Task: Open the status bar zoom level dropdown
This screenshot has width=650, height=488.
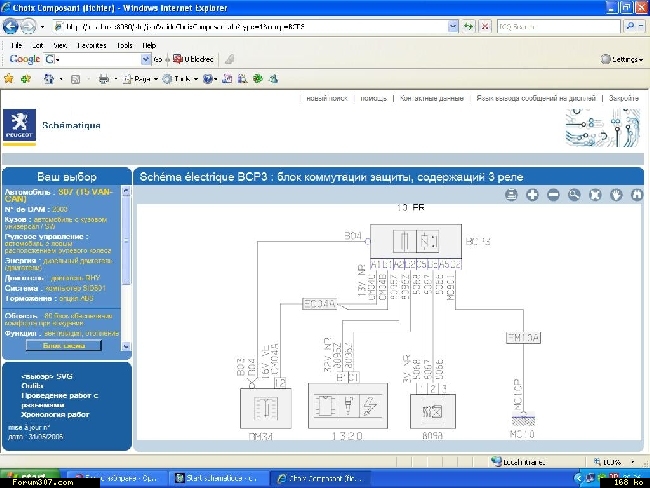Action: (x=633, y=461)
